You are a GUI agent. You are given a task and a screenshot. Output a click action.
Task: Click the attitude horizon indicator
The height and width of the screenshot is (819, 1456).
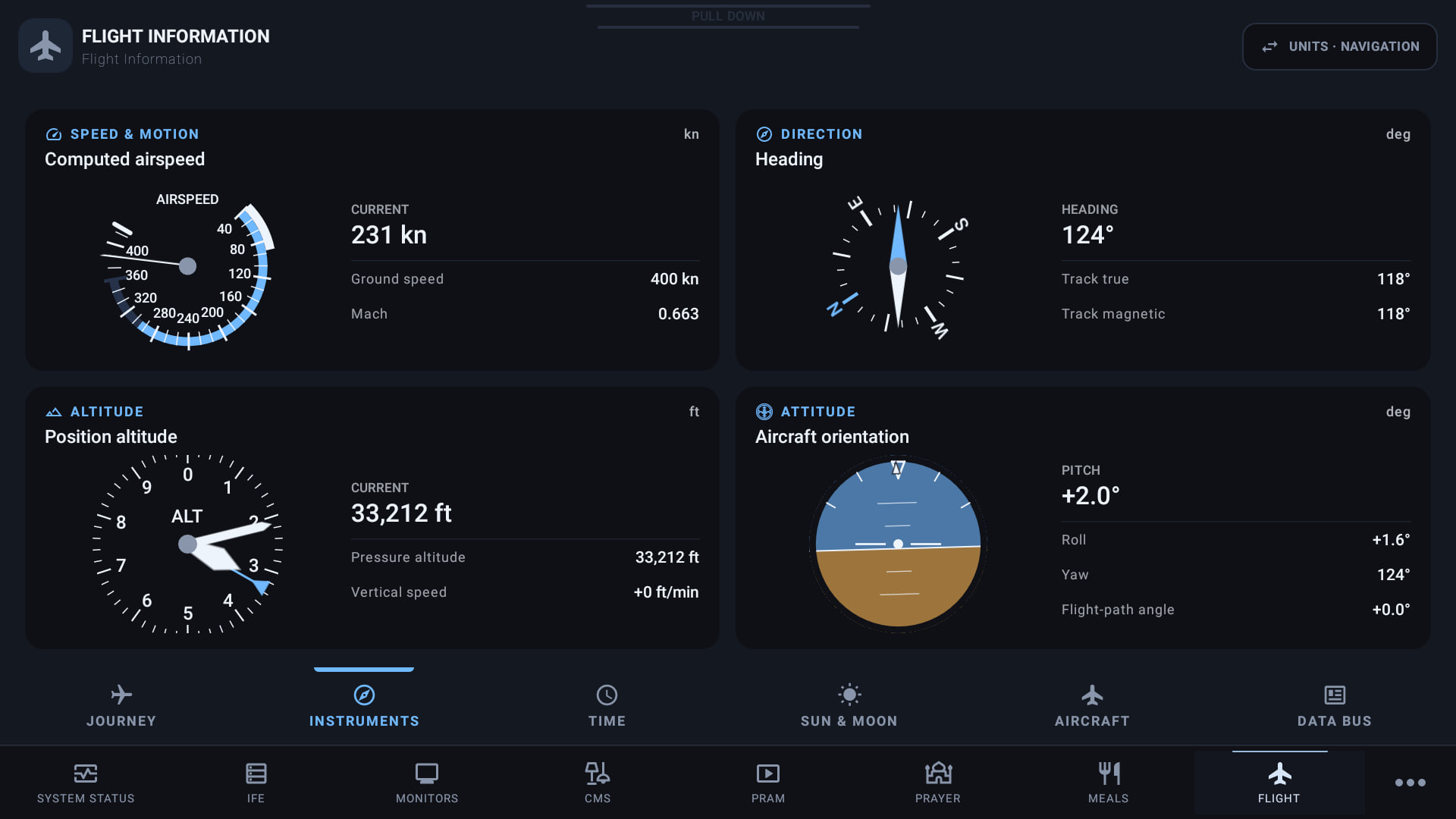(898, 544)
